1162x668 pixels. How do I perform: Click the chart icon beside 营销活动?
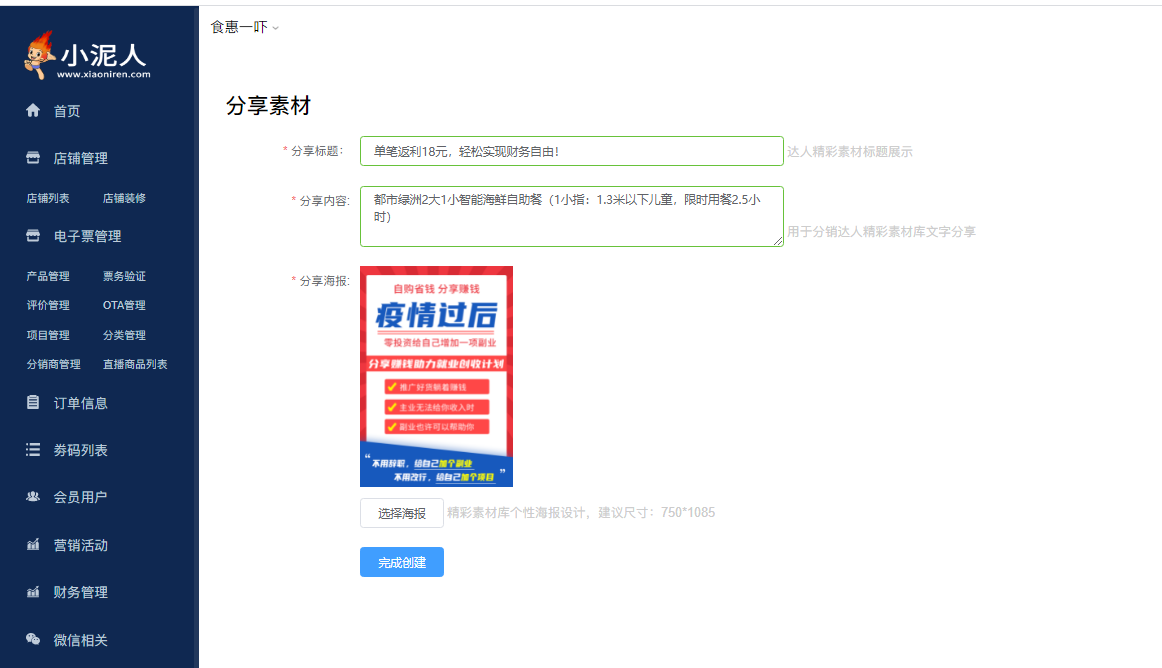point(33,545)
